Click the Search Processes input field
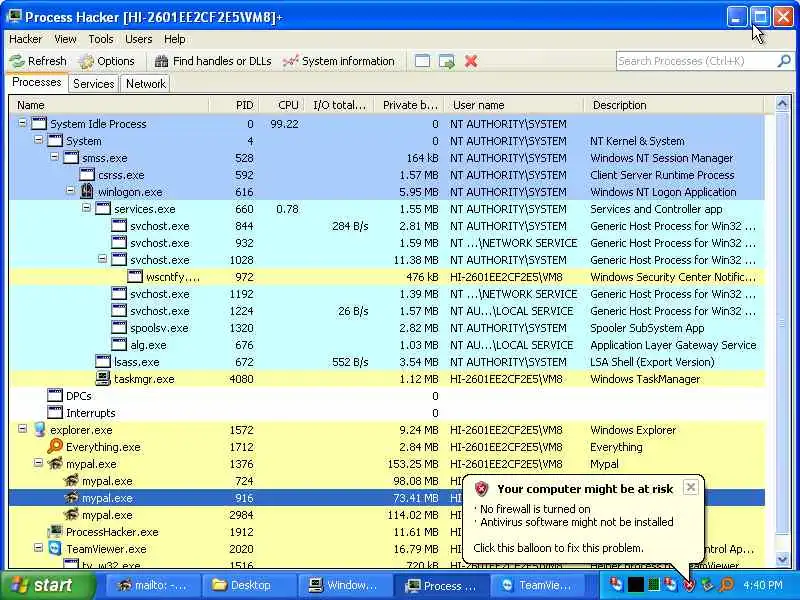Image resolution: width=800 pixels, height=600 pixels. click(x=696, y=61)
